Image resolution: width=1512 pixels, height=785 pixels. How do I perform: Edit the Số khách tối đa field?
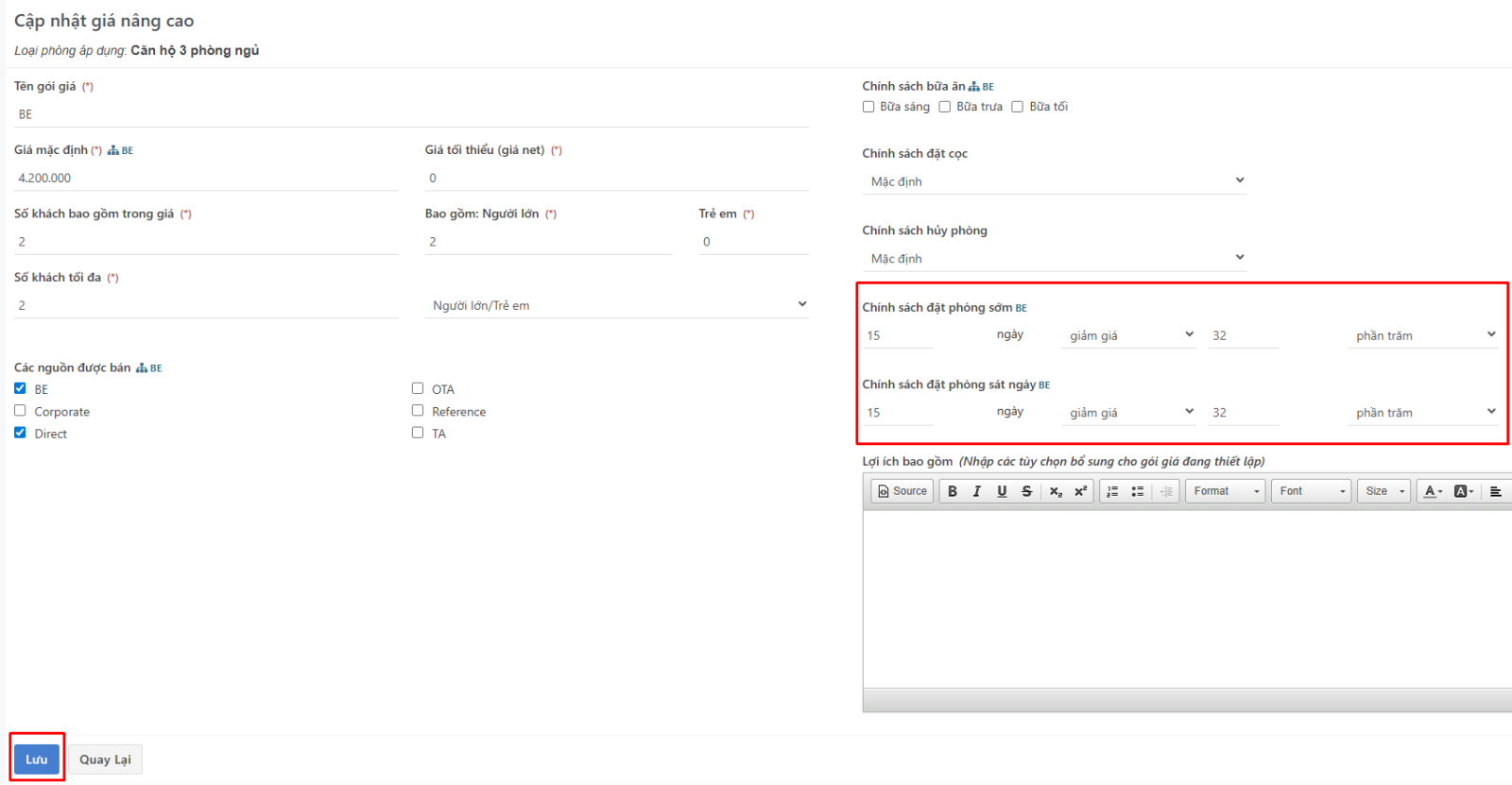coord(206,305)
